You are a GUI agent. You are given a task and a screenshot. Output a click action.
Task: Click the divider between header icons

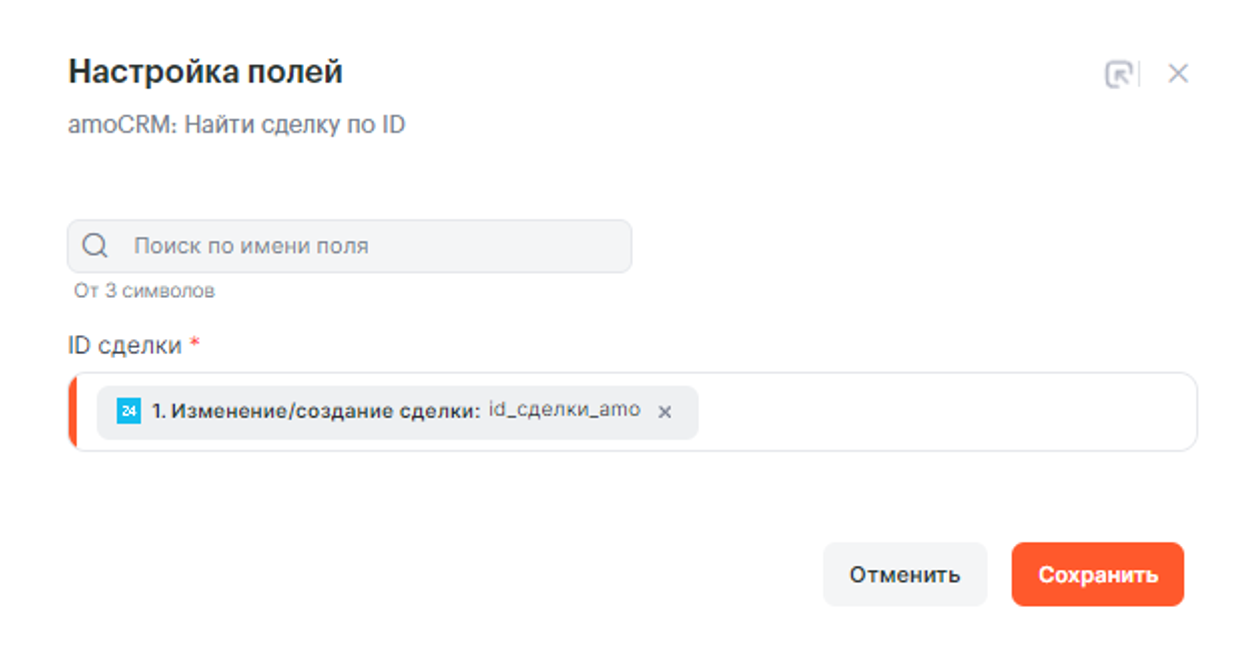coord(1140,73)
